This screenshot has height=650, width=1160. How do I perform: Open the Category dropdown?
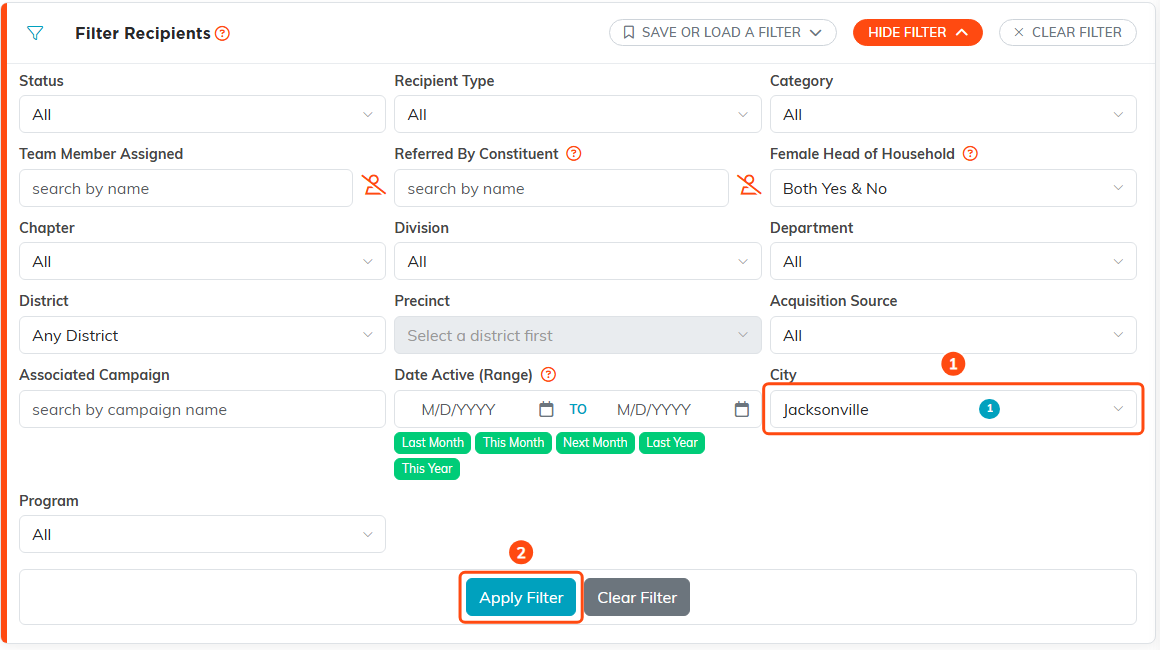click(953, 115)
